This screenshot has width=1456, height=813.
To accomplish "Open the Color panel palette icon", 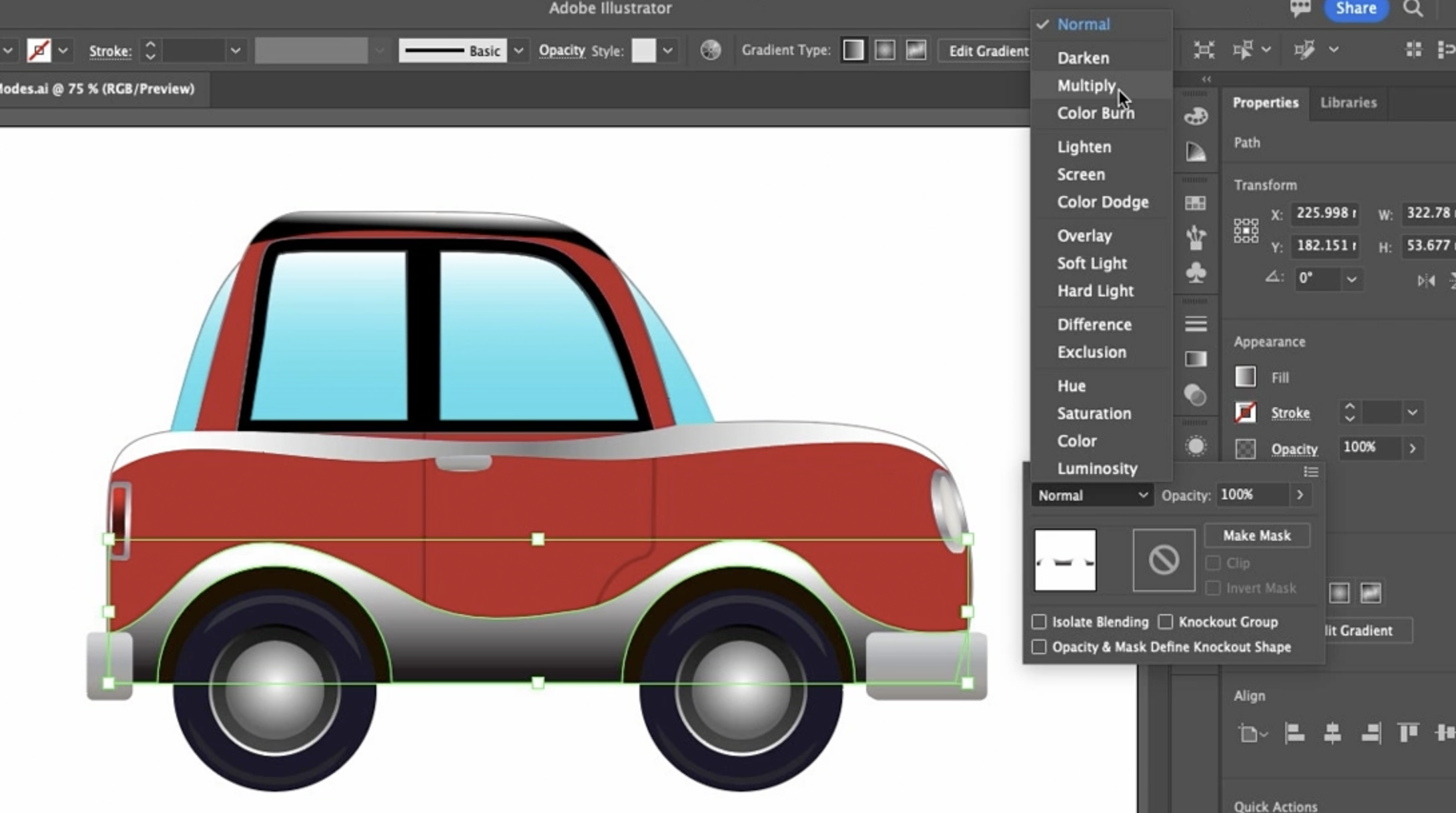I will pyautogui.click(x=1195, y=116).
